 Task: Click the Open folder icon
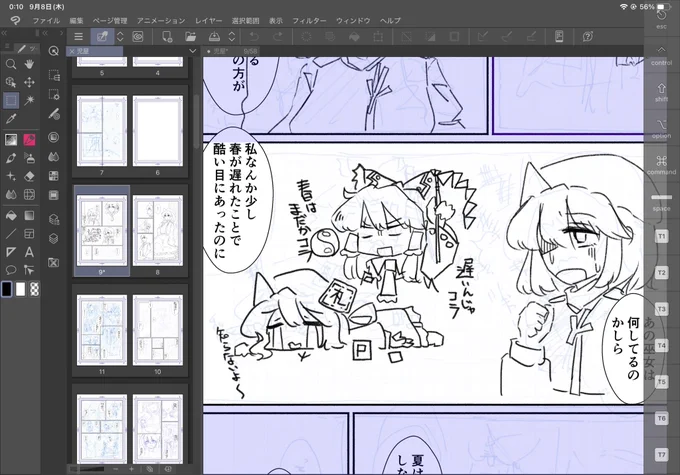pos(190,37)
